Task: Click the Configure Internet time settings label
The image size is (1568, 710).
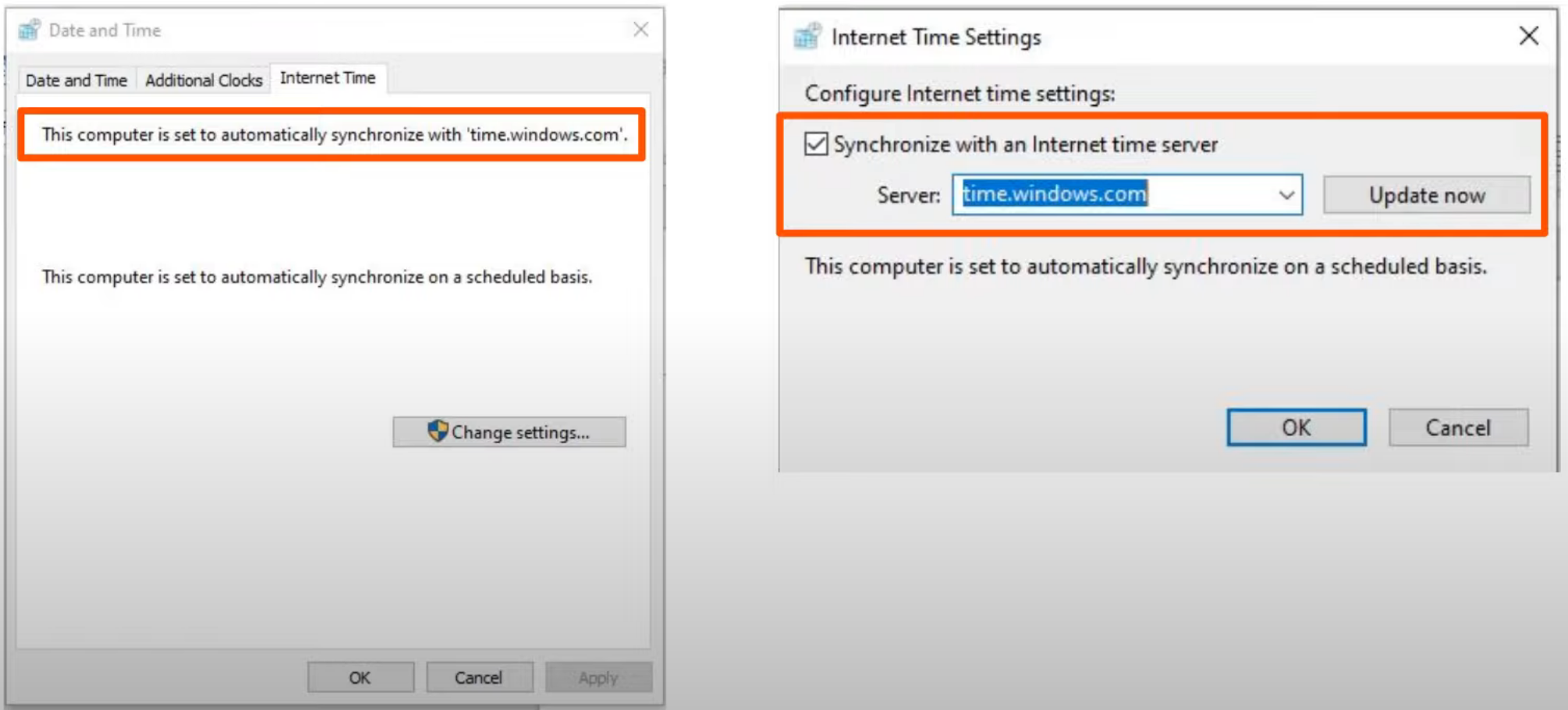Action: pos(960,94)
